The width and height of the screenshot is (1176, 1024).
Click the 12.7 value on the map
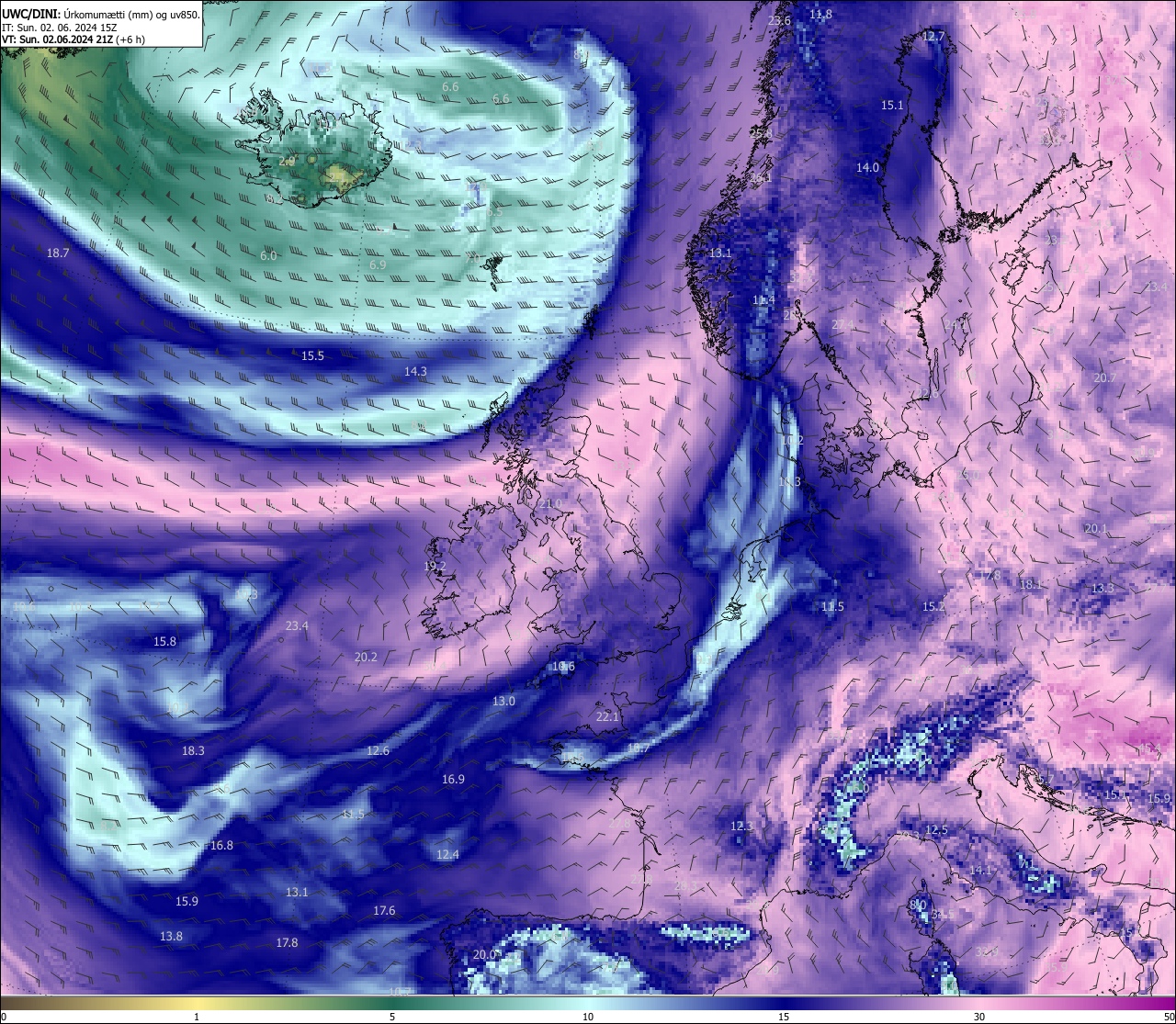[933, 37]
